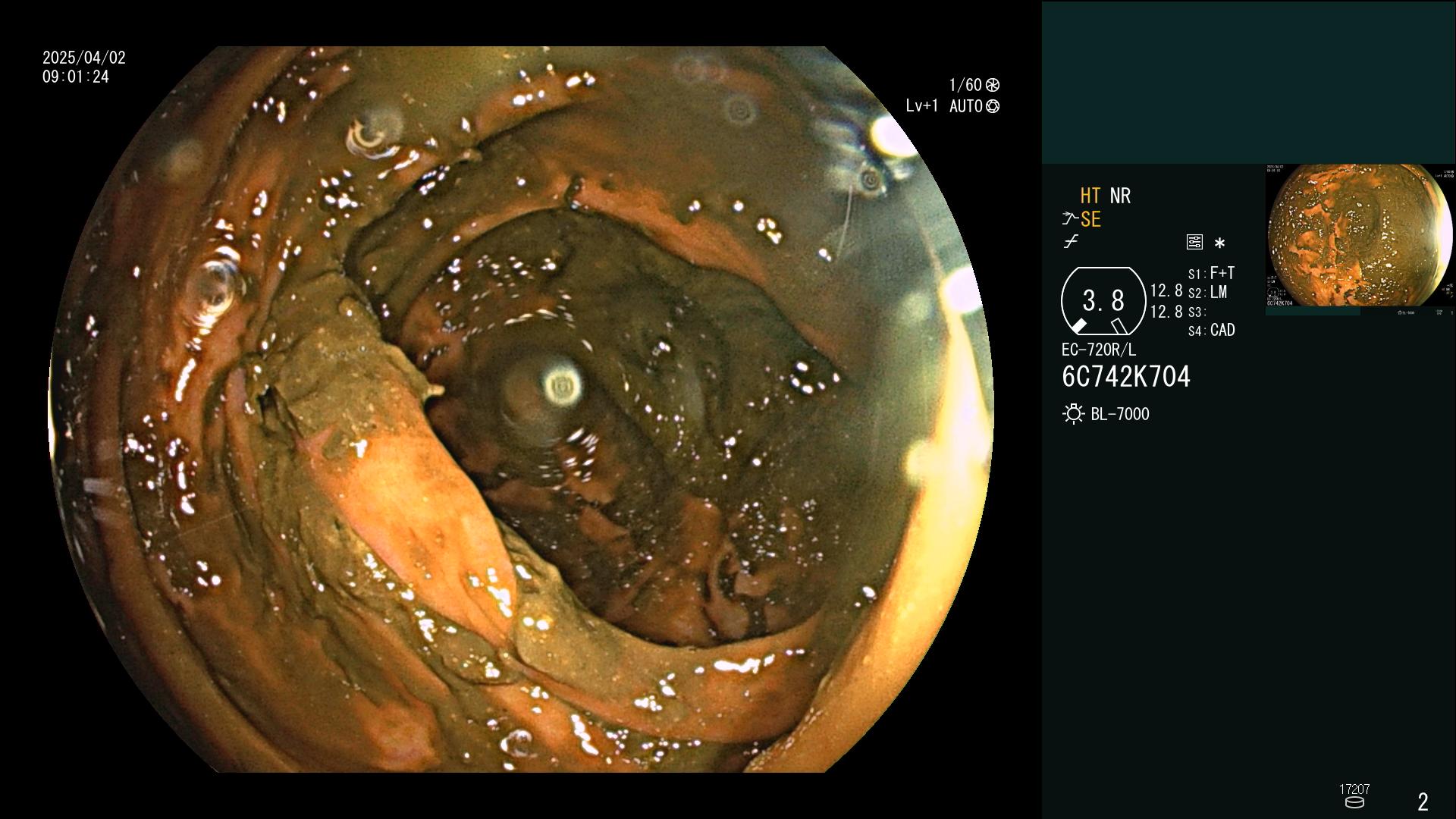Select the structure enhancement icon left of SE
Screen dimensions: 1456x819
point(1070,219)
